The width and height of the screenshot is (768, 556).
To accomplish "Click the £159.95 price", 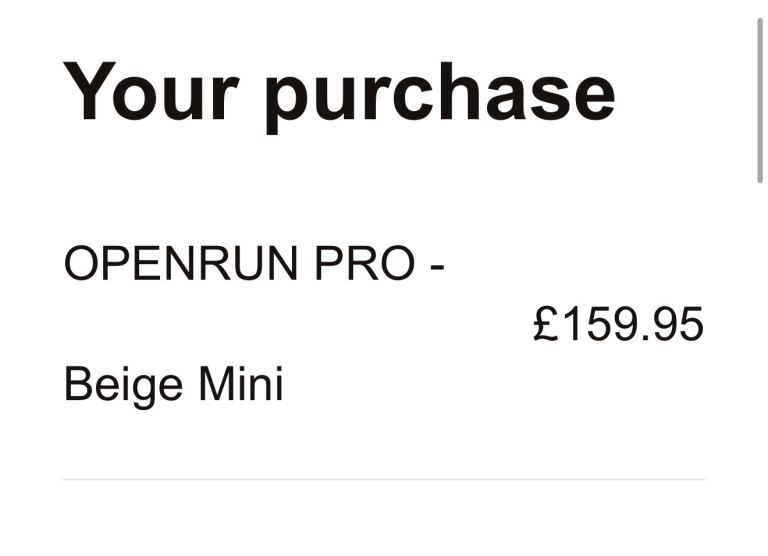I will tap(618, 325).
